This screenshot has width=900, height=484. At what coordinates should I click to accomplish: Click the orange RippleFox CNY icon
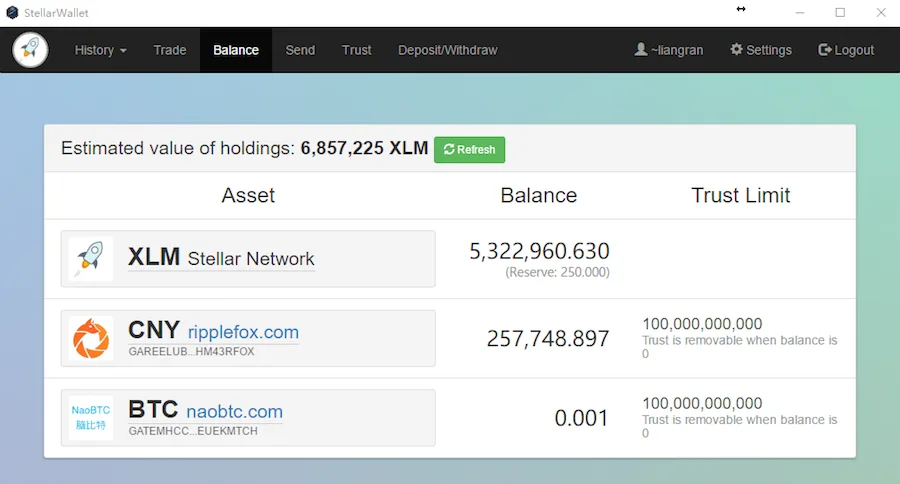[91, 338]
